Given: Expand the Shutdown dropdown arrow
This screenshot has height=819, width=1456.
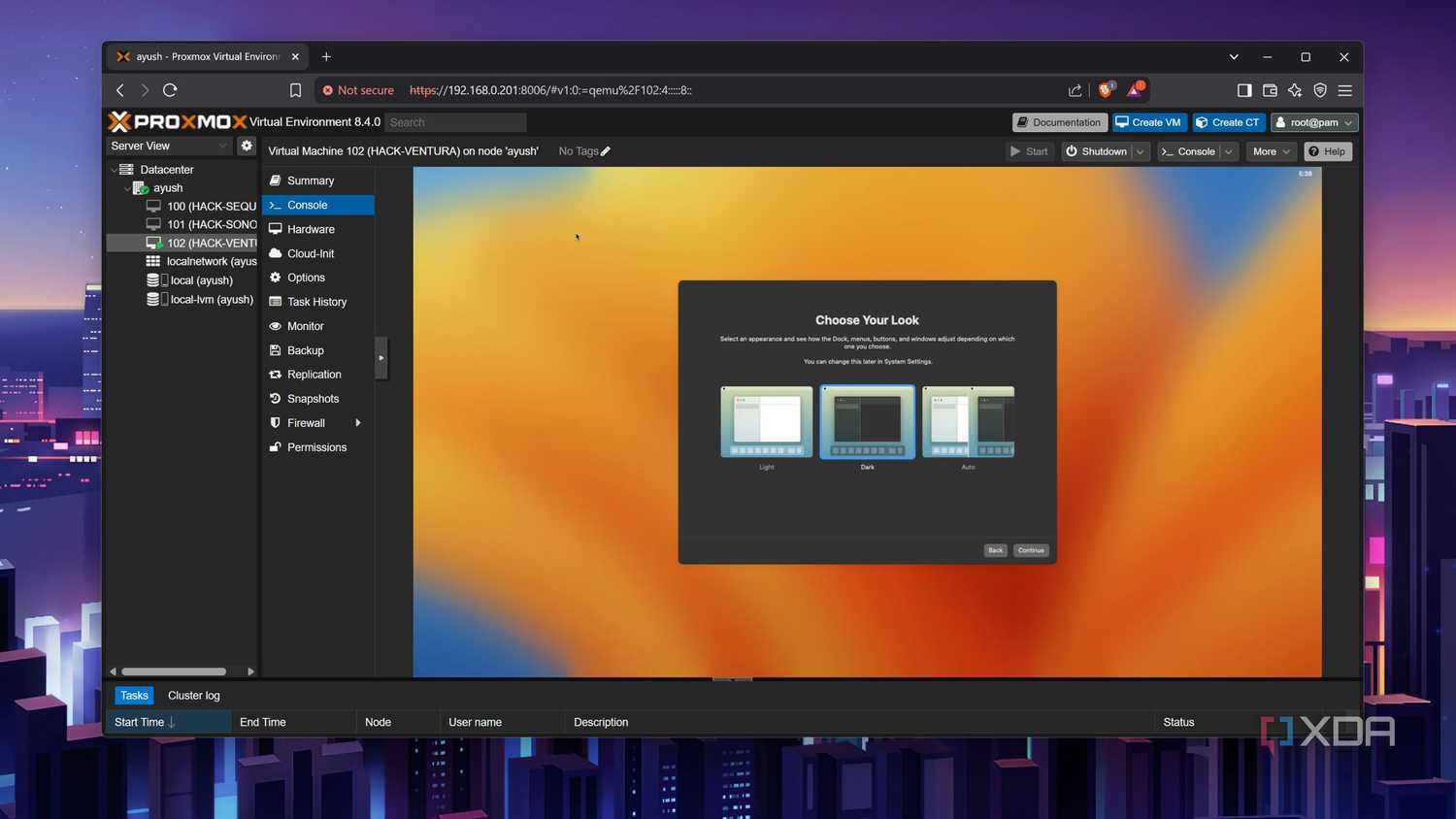Looking at the screenshot, I should (x=1141, y=151).
